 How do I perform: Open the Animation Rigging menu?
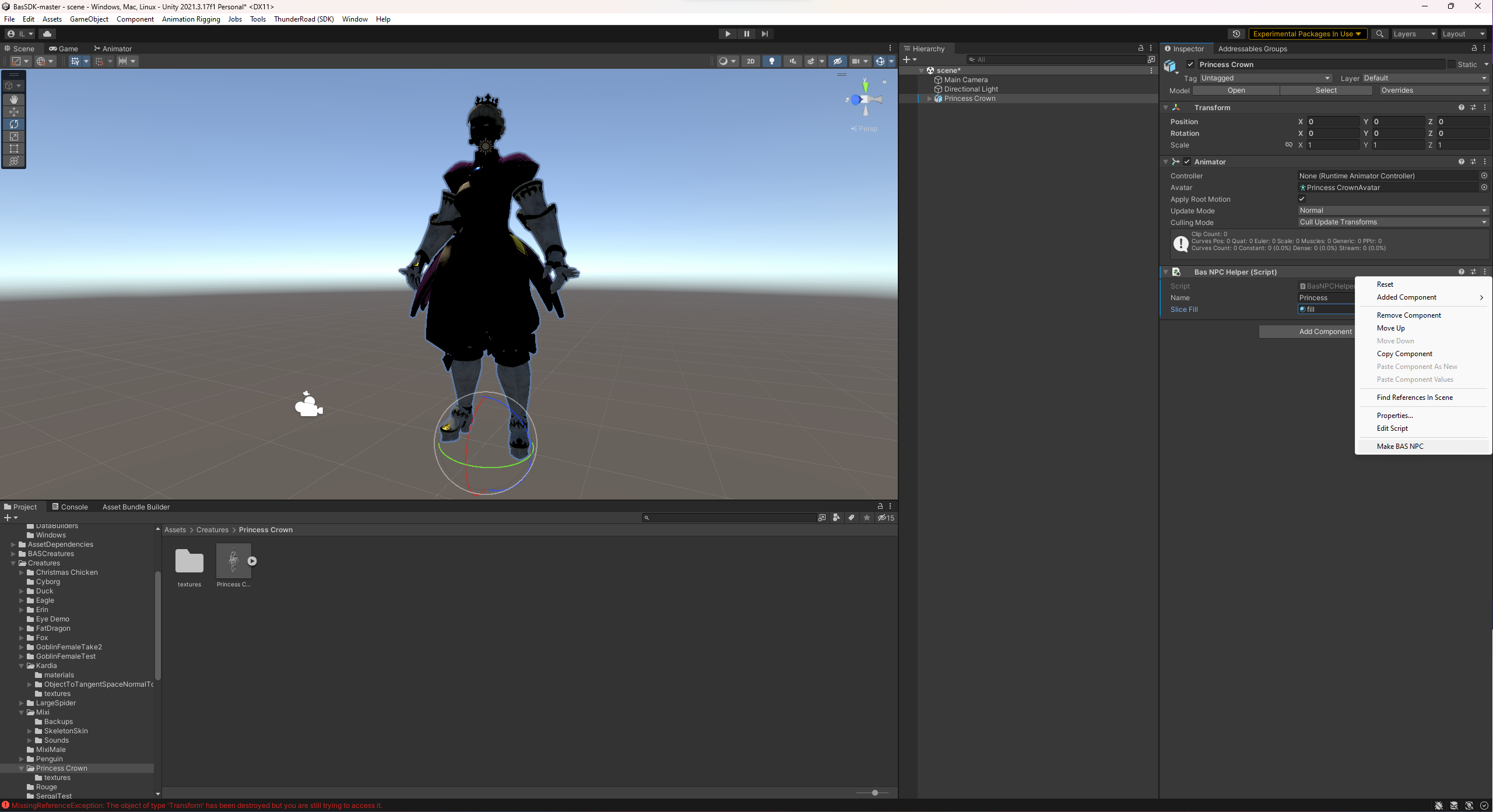point(191,19)
